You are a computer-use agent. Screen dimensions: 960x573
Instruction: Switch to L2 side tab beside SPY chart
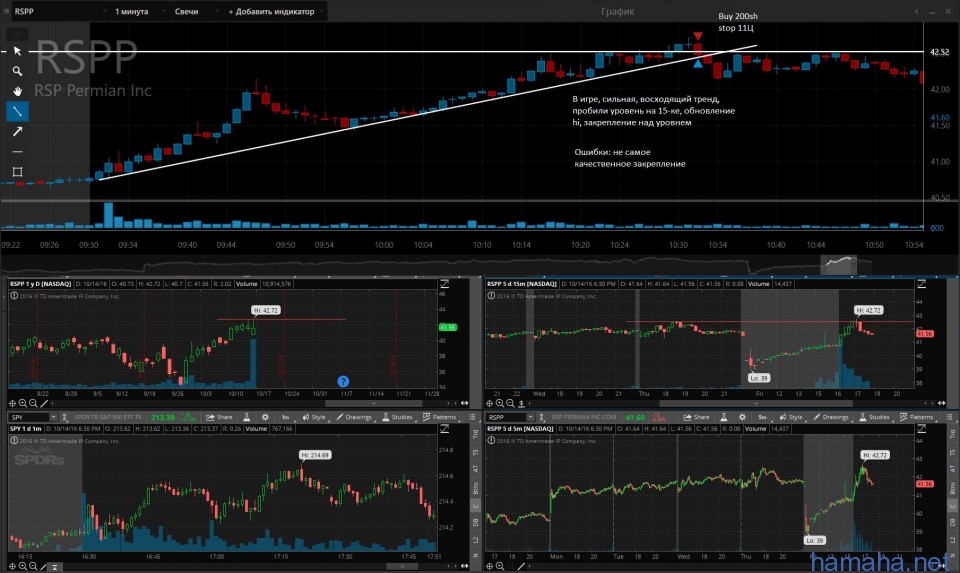click(476, 540)
